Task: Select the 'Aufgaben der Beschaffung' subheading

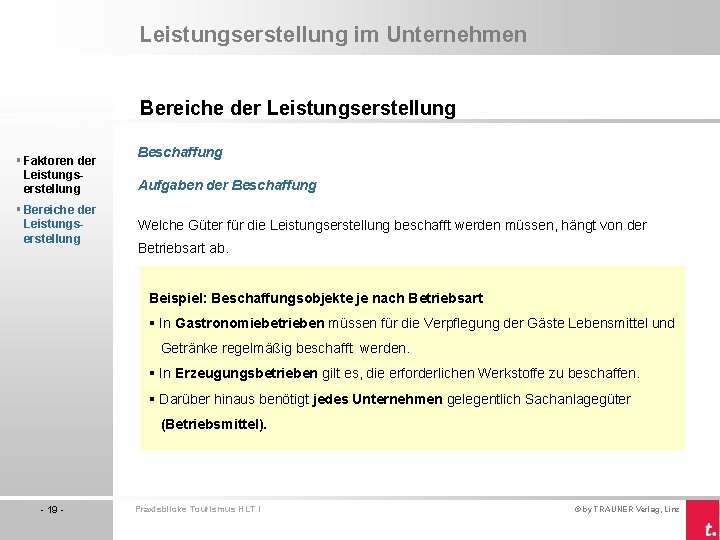Action: click(227, 185)
